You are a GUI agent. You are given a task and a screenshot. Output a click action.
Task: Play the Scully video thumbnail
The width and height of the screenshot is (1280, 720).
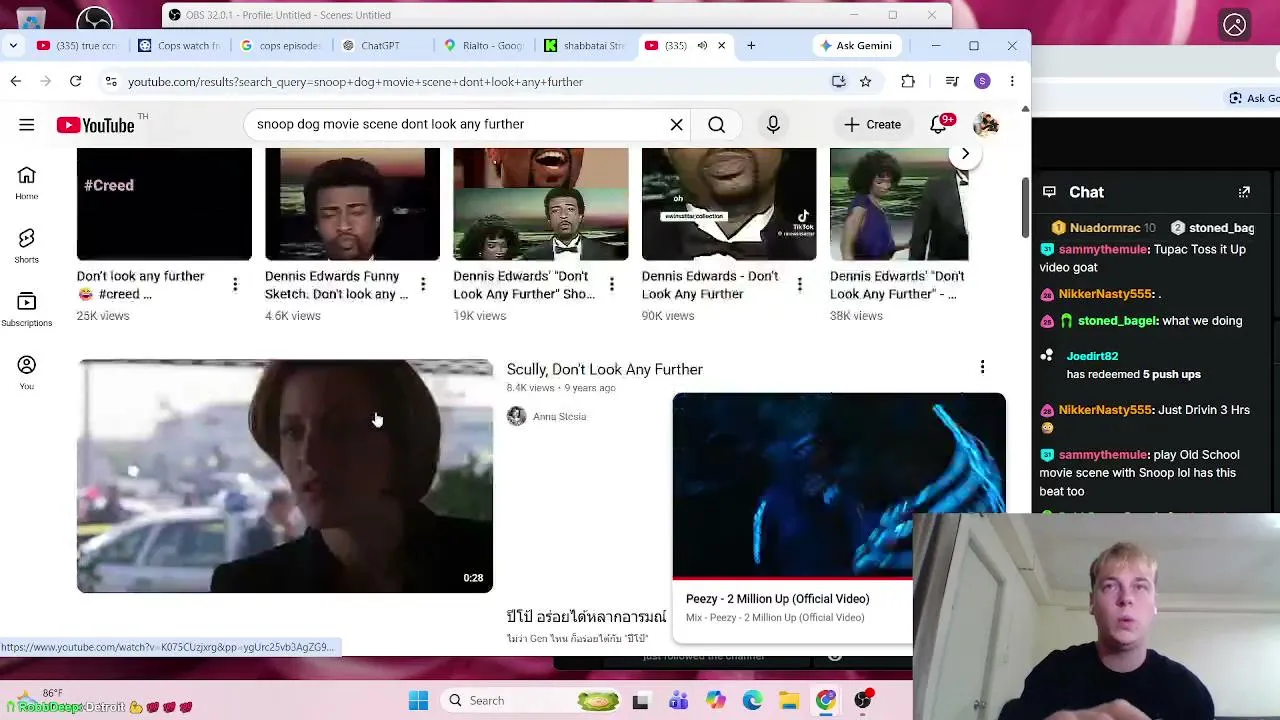[x=285, y=476]
